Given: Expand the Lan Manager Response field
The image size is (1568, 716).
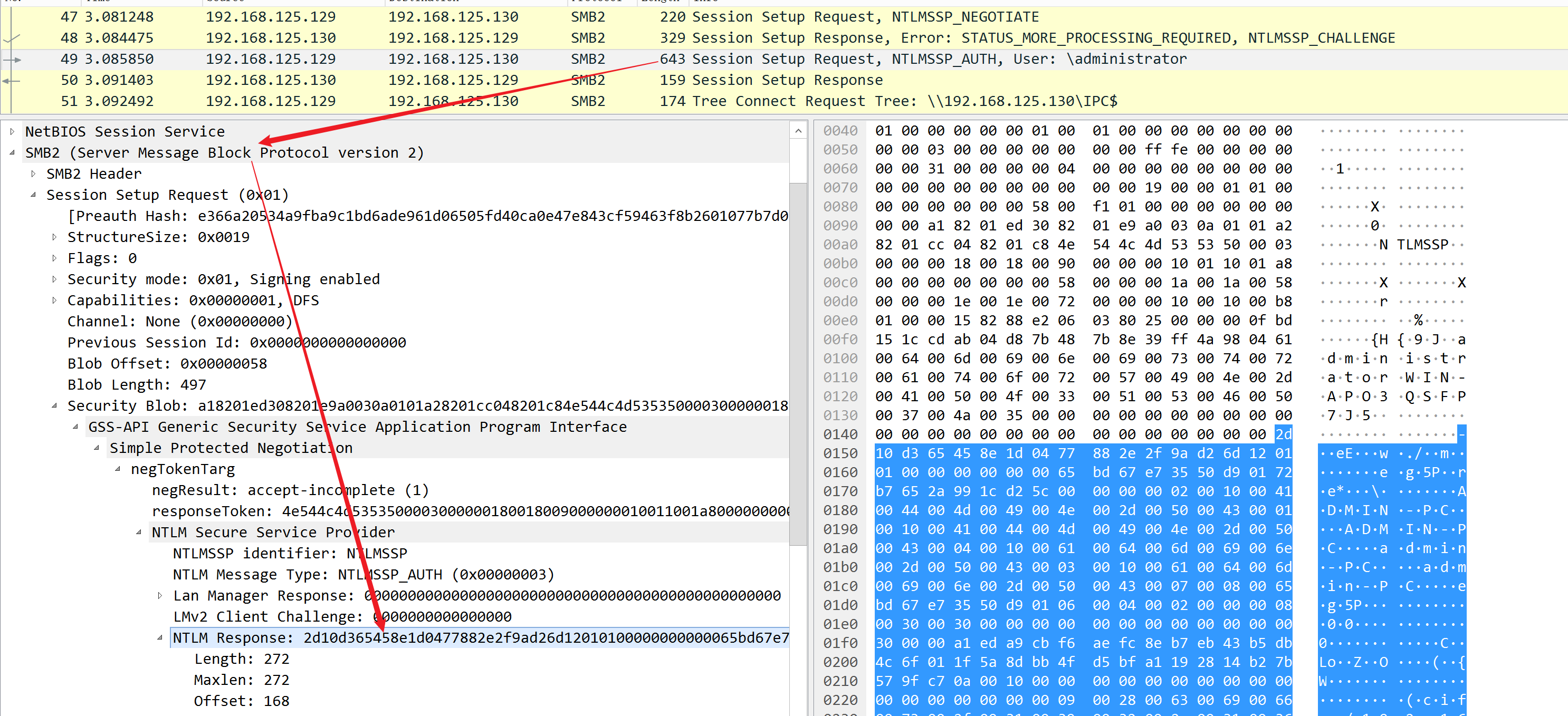Looking at the screenshot, I should (x=160, y=596).
